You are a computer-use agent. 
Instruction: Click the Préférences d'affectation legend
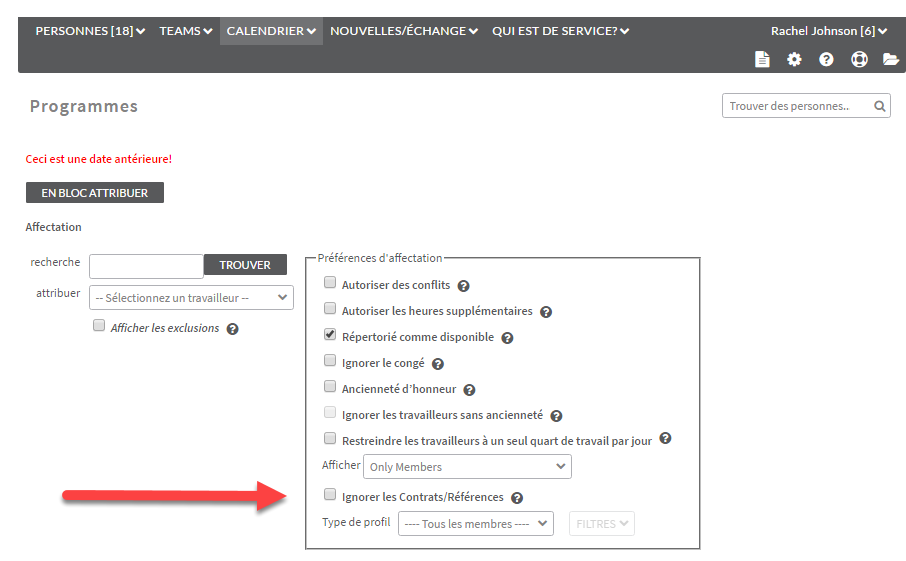point(380,258)
